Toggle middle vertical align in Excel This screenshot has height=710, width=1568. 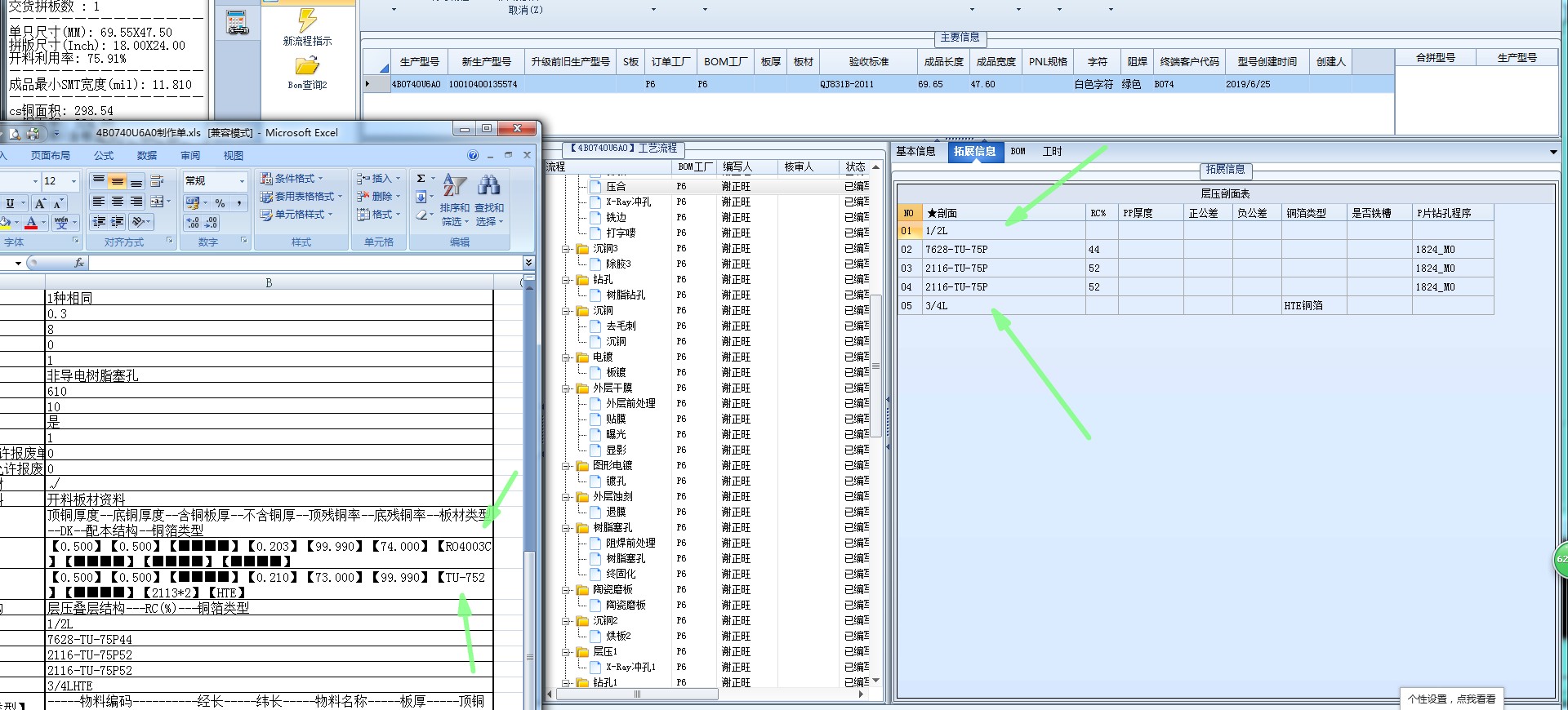coord(118,181)
